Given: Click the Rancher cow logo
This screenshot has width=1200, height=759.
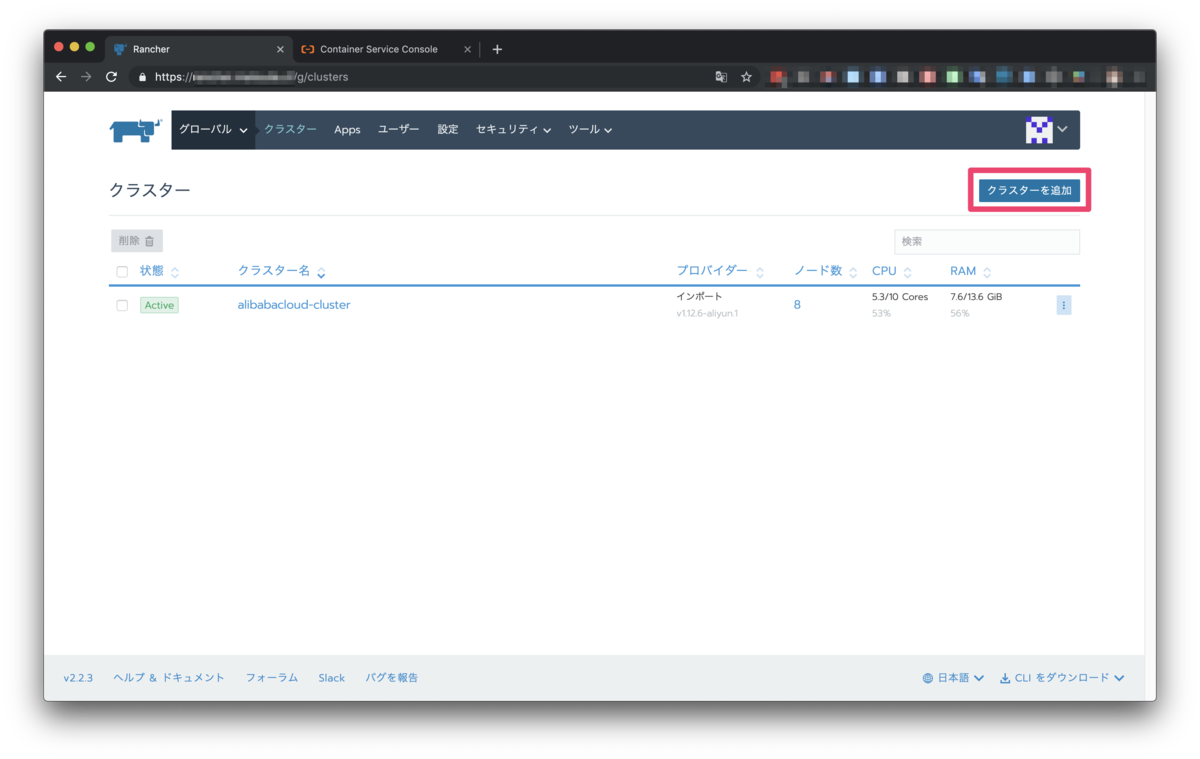Looking at the screenshot, I should [135, 131].
